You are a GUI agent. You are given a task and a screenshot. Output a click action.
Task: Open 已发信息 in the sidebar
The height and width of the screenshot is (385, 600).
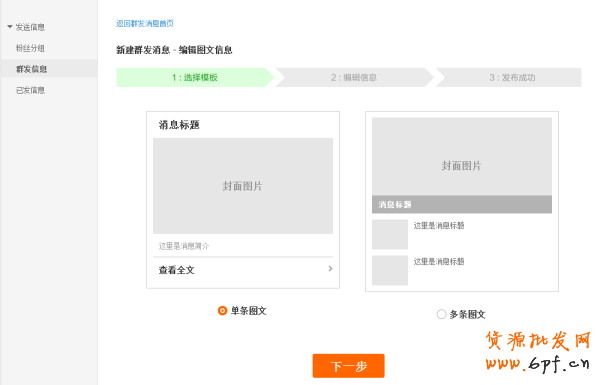(x=30, y=90)
